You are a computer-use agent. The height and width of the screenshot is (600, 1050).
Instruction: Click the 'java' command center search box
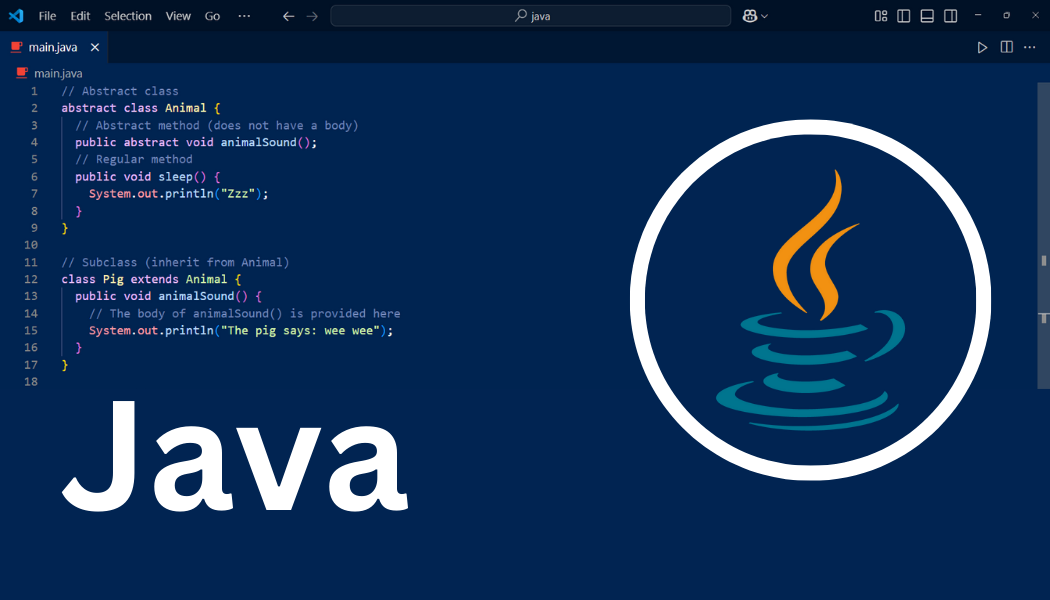pos(530,16)
